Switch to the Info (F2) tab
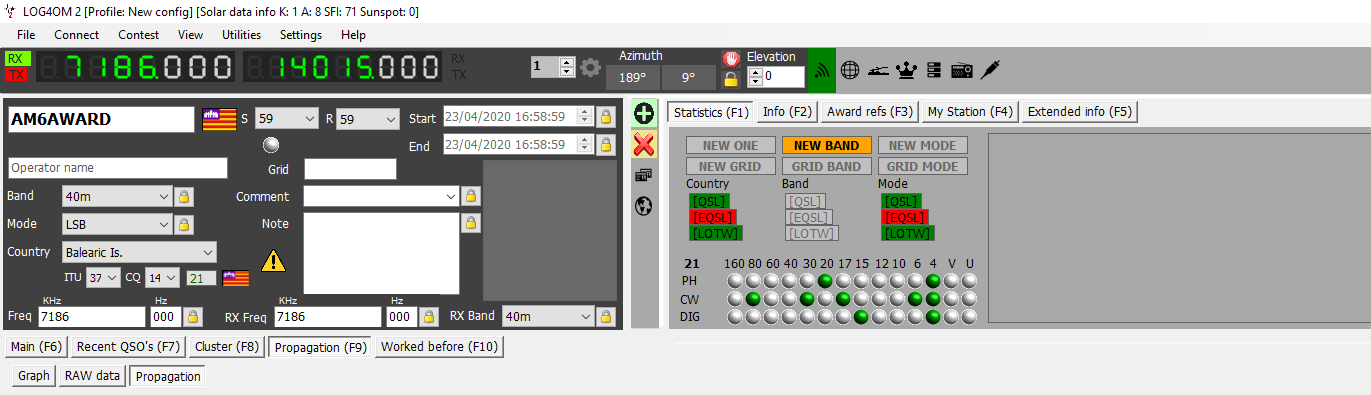Viewport: 1371px width, 395px height. click(787, 112)
